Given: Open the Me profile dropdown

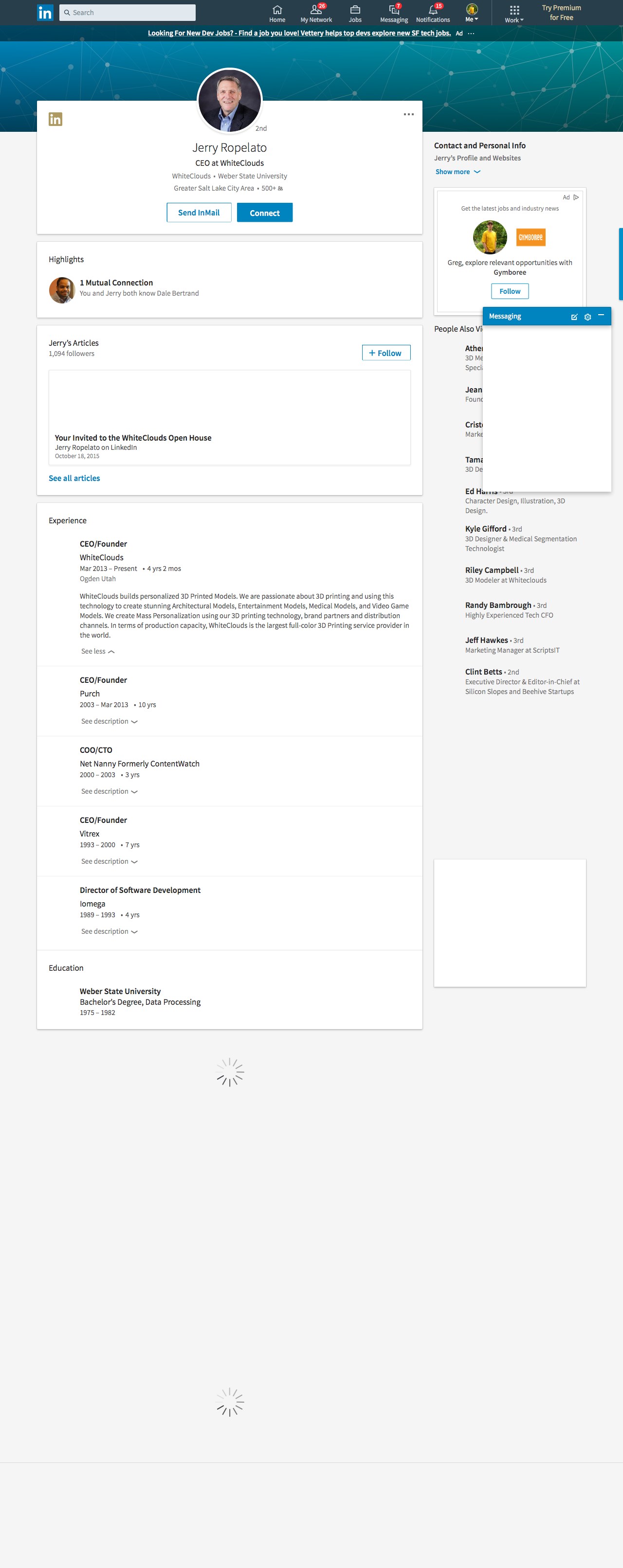Looking at the screenshot, I should click(x=471, y=13).
